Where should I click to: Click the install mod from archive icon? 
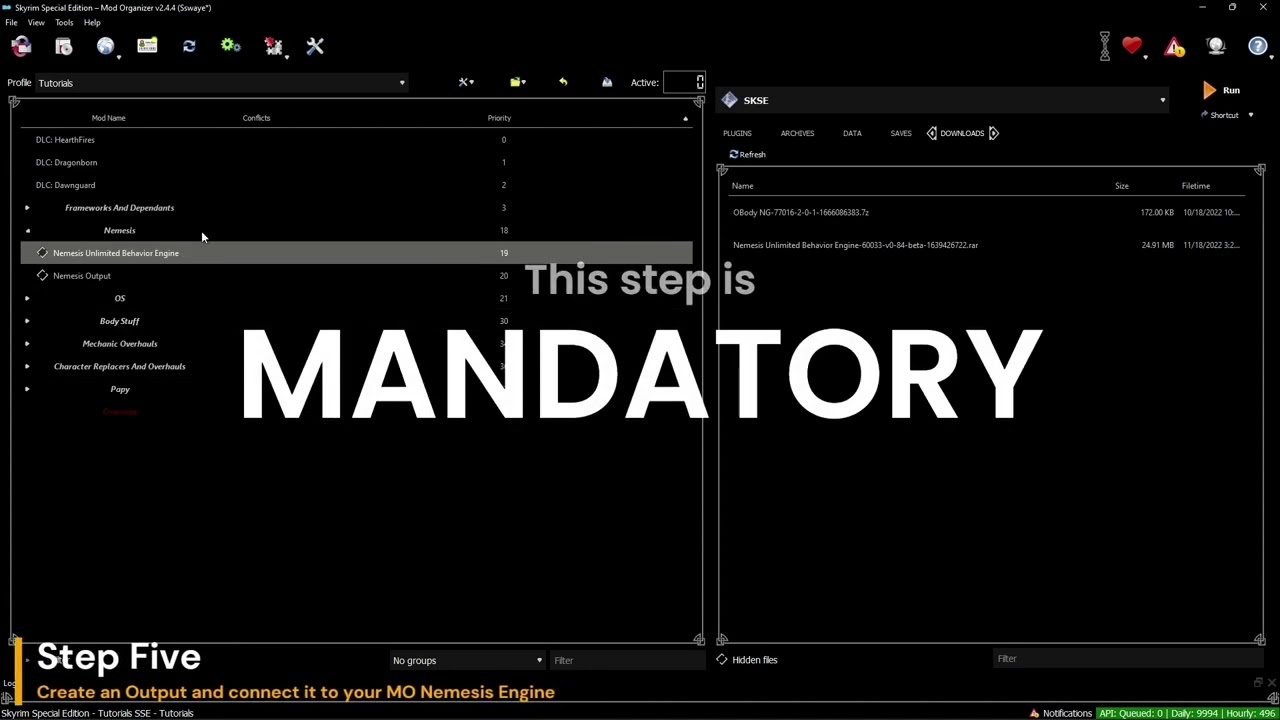pos(63,46)
